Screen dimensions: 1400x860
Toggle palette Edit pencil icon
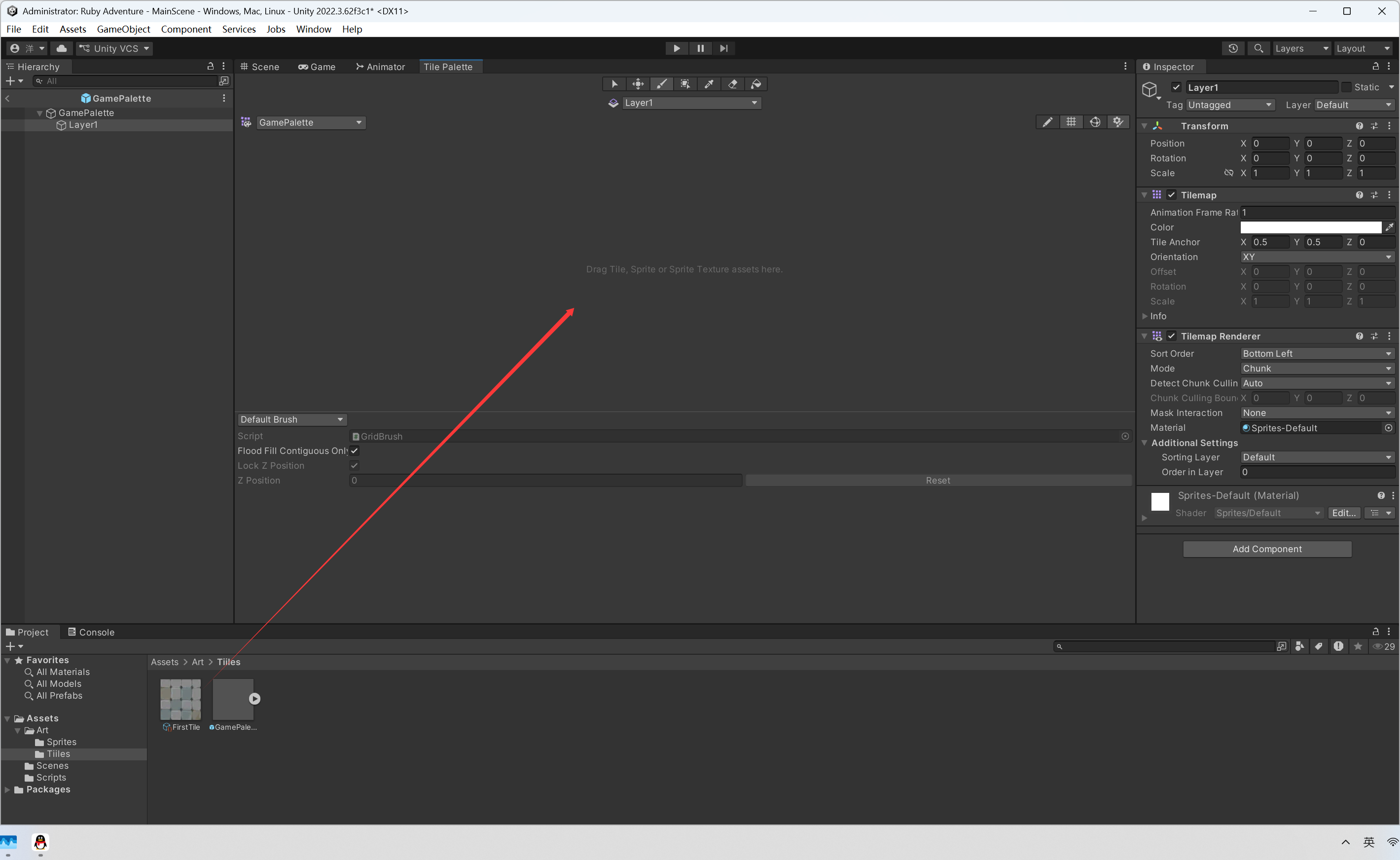click(x=1047, y=122)
